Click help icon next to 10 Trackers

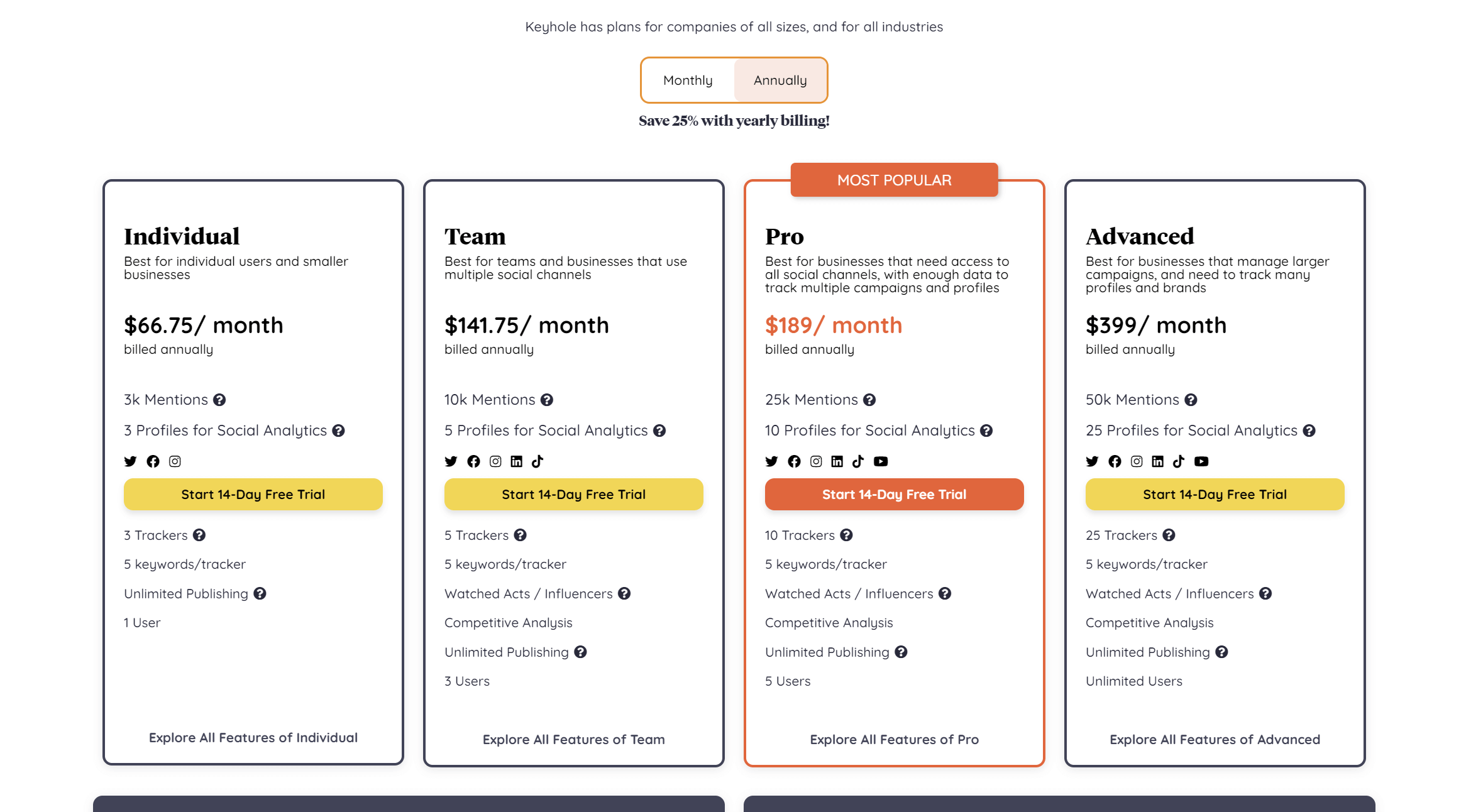point(846,535)
